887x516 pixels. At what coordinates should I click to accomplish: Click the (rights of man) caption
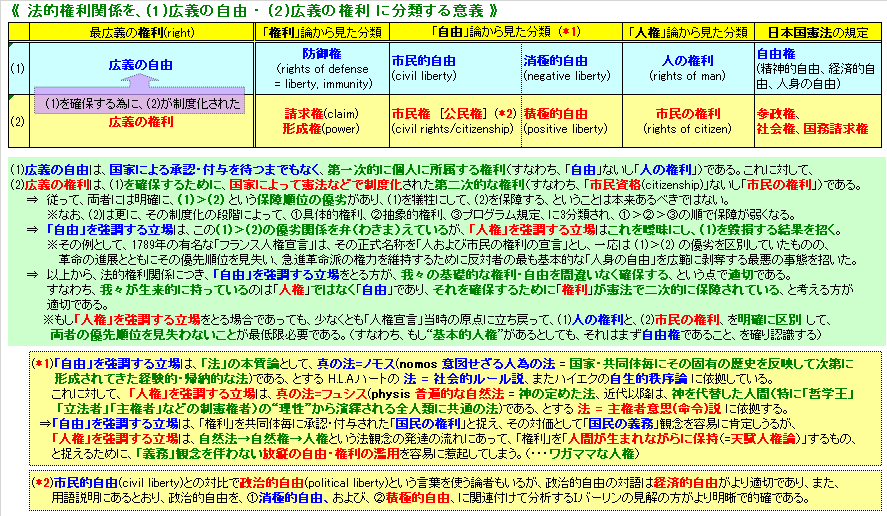pyautogui.click(x=688, y=76)
